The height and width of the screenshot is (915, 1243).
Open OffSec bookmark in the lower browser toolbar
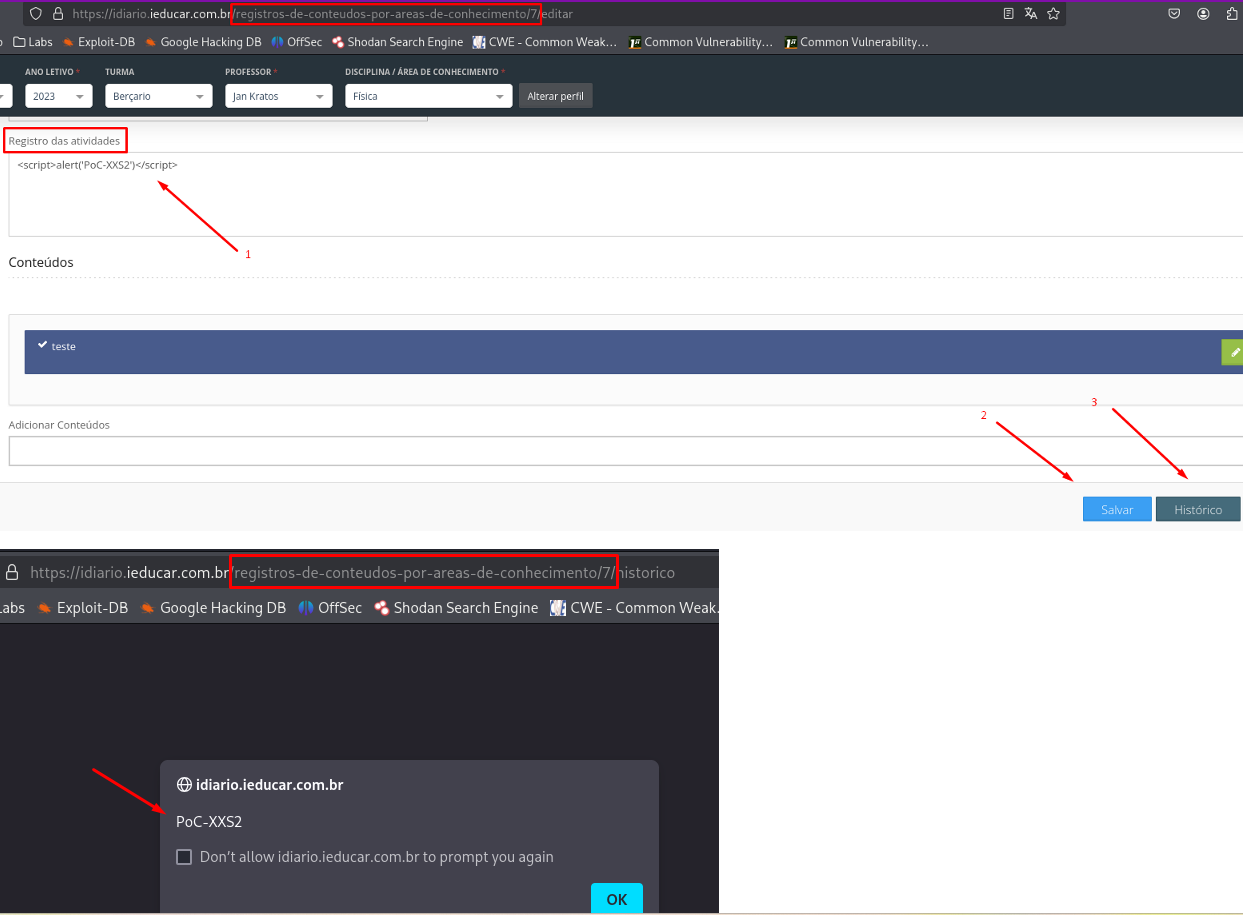click(330, 607)
